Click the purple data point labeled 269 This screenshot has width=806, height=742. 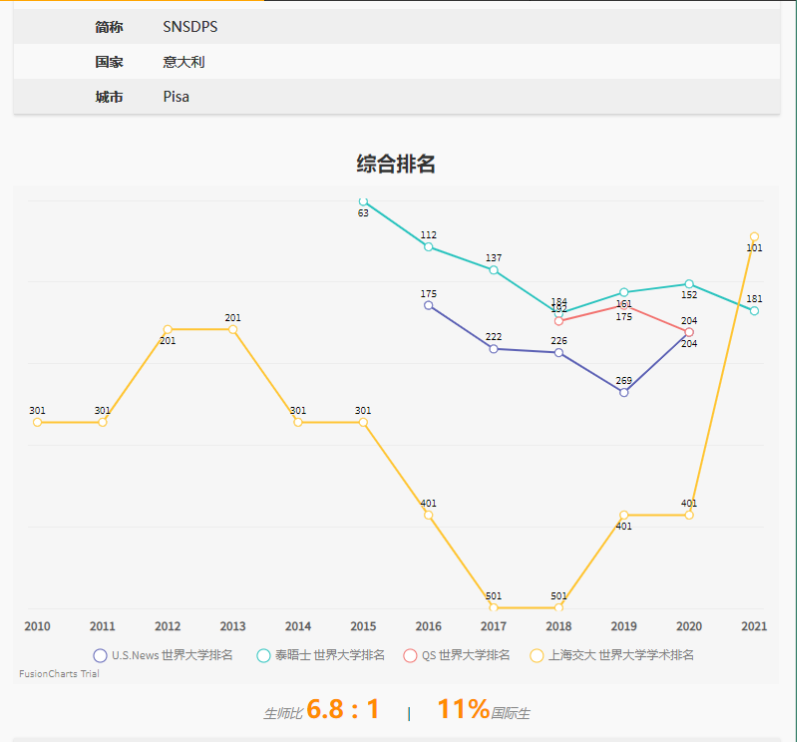point(624,391)
